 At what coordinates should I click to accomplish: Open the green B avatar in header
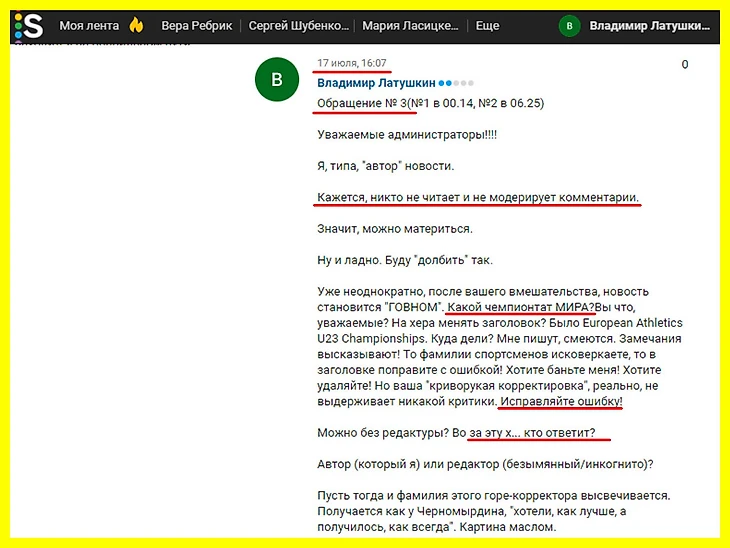(570, 26)
